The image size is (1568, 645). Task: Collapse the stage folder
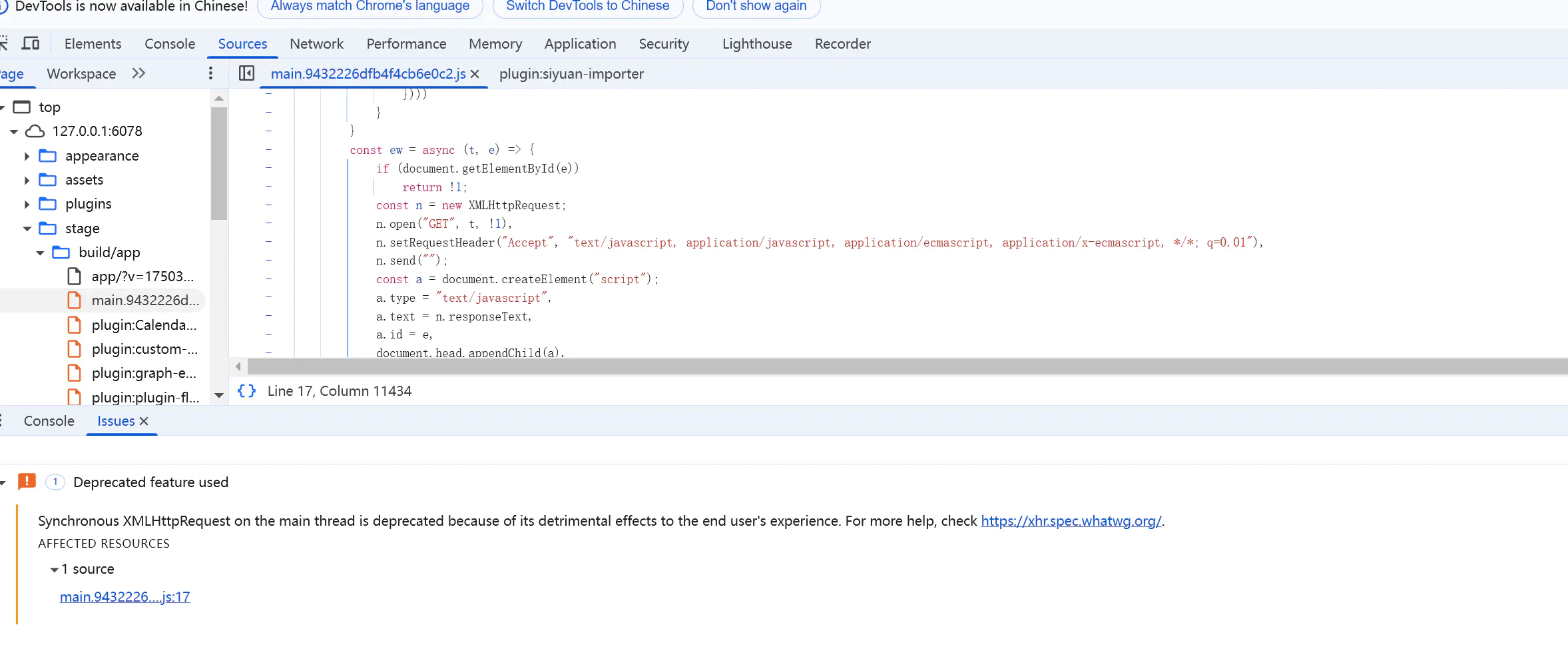pos(27,229)
